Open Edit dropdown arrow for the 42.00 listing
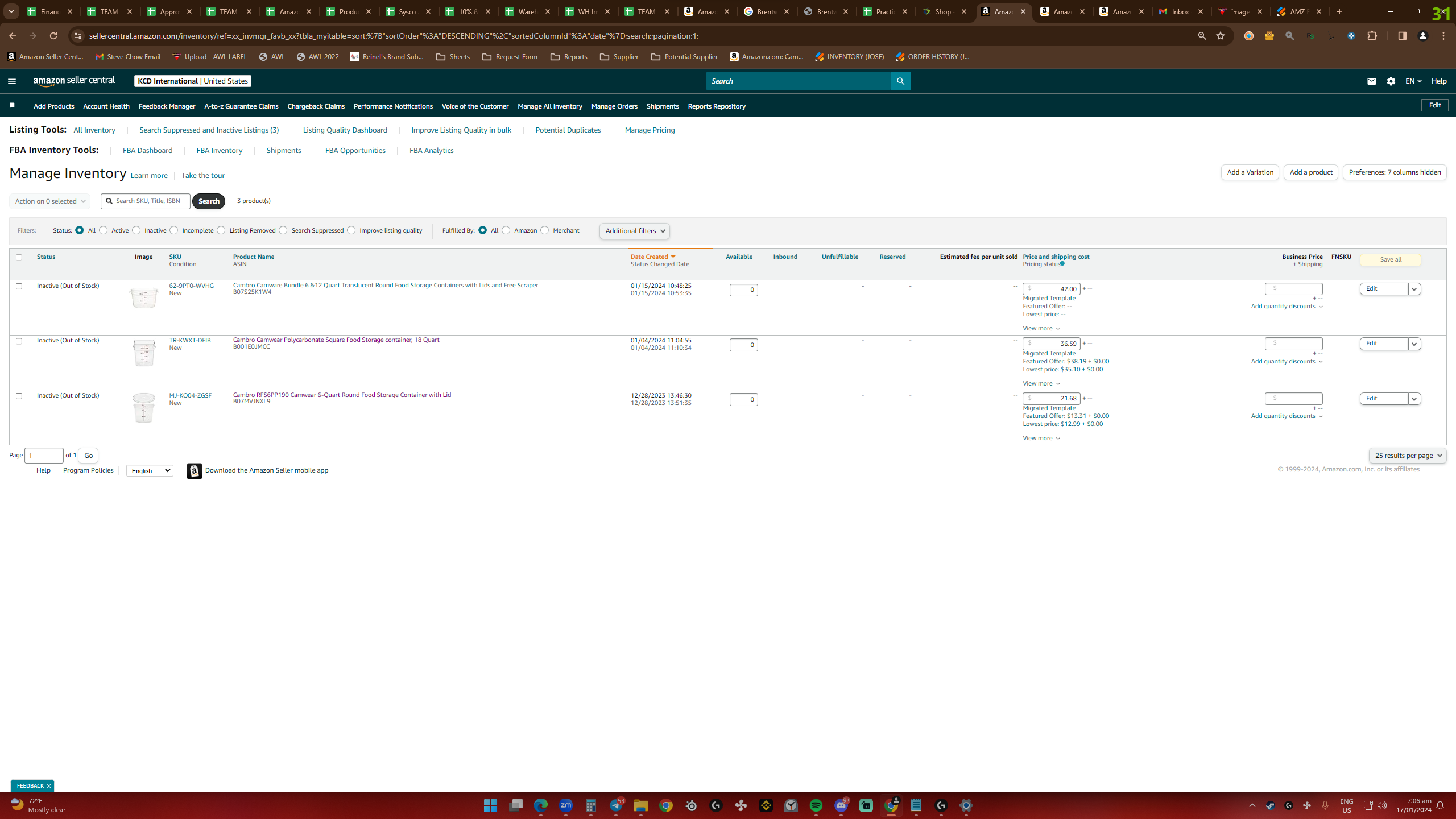Viewport: 1456px width, 819px height. pyautogui.click(x=1414, y=289)
